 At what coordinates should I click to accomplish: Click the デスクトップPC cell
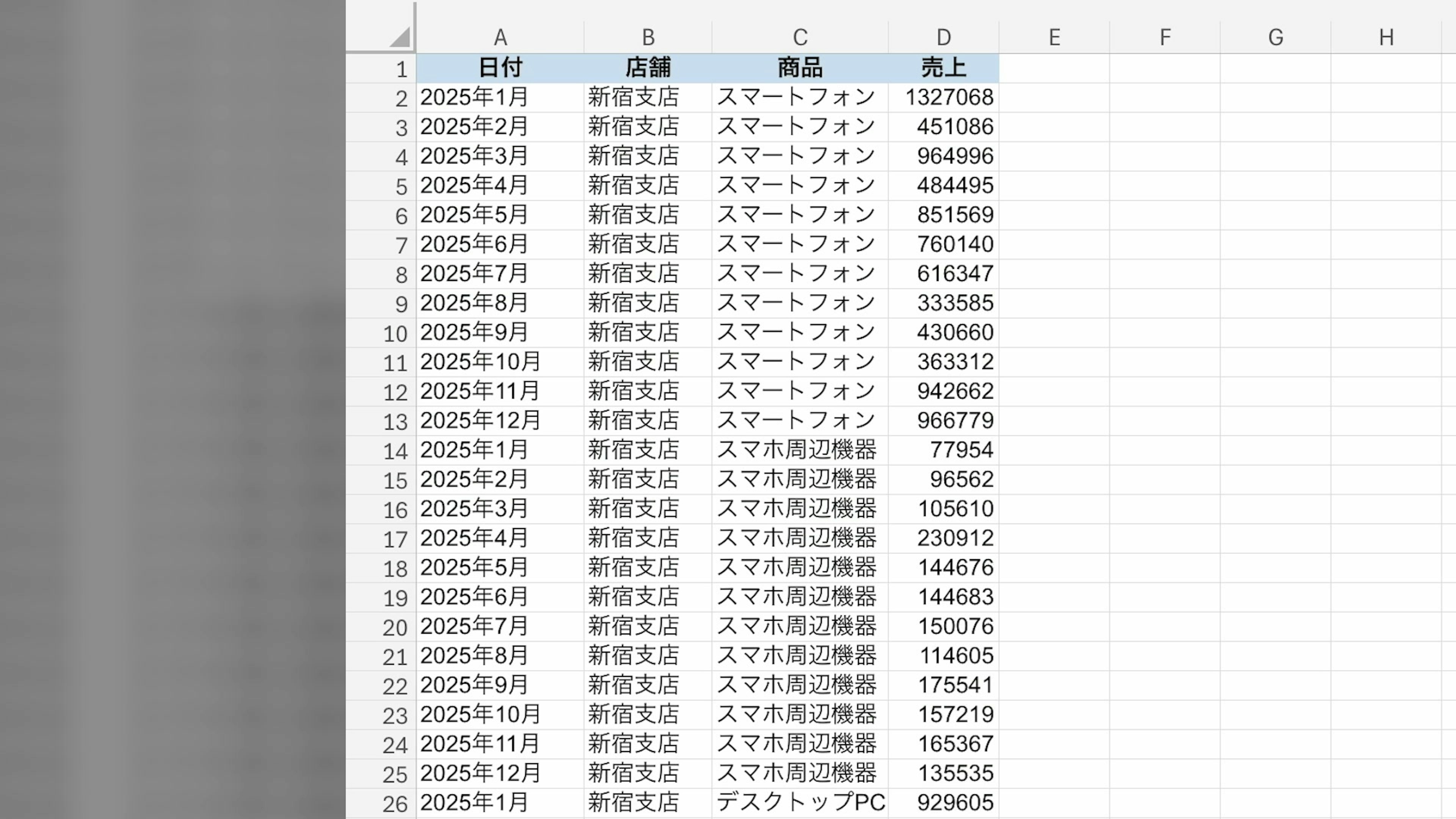pos(799,803)
